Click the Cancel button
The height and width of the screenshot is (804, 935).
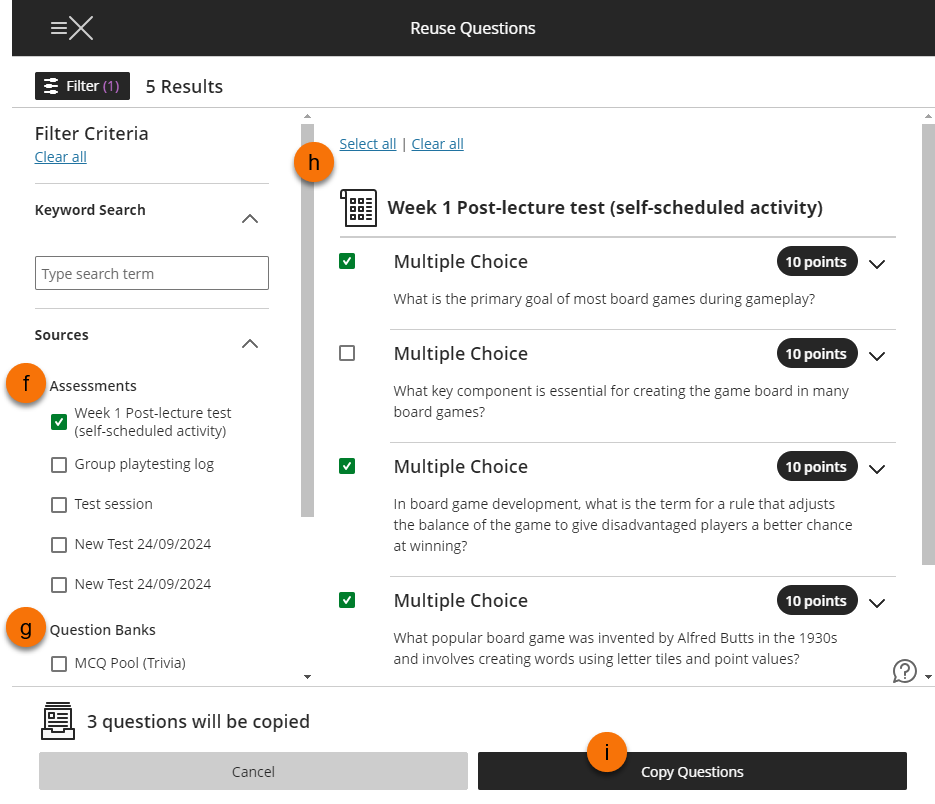pyautogui.click(x=253, y=771)
